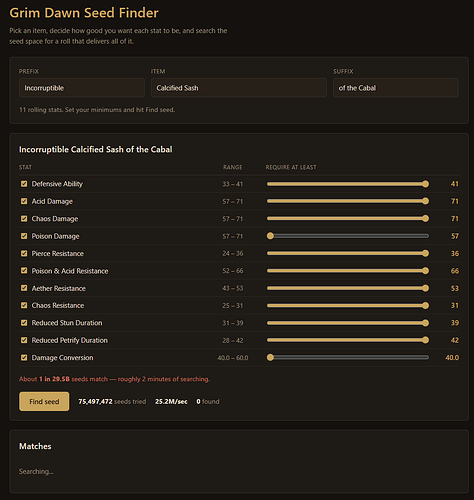Click the Pierce Resistance slider
474x500 pixels.
tap(348, 253)
